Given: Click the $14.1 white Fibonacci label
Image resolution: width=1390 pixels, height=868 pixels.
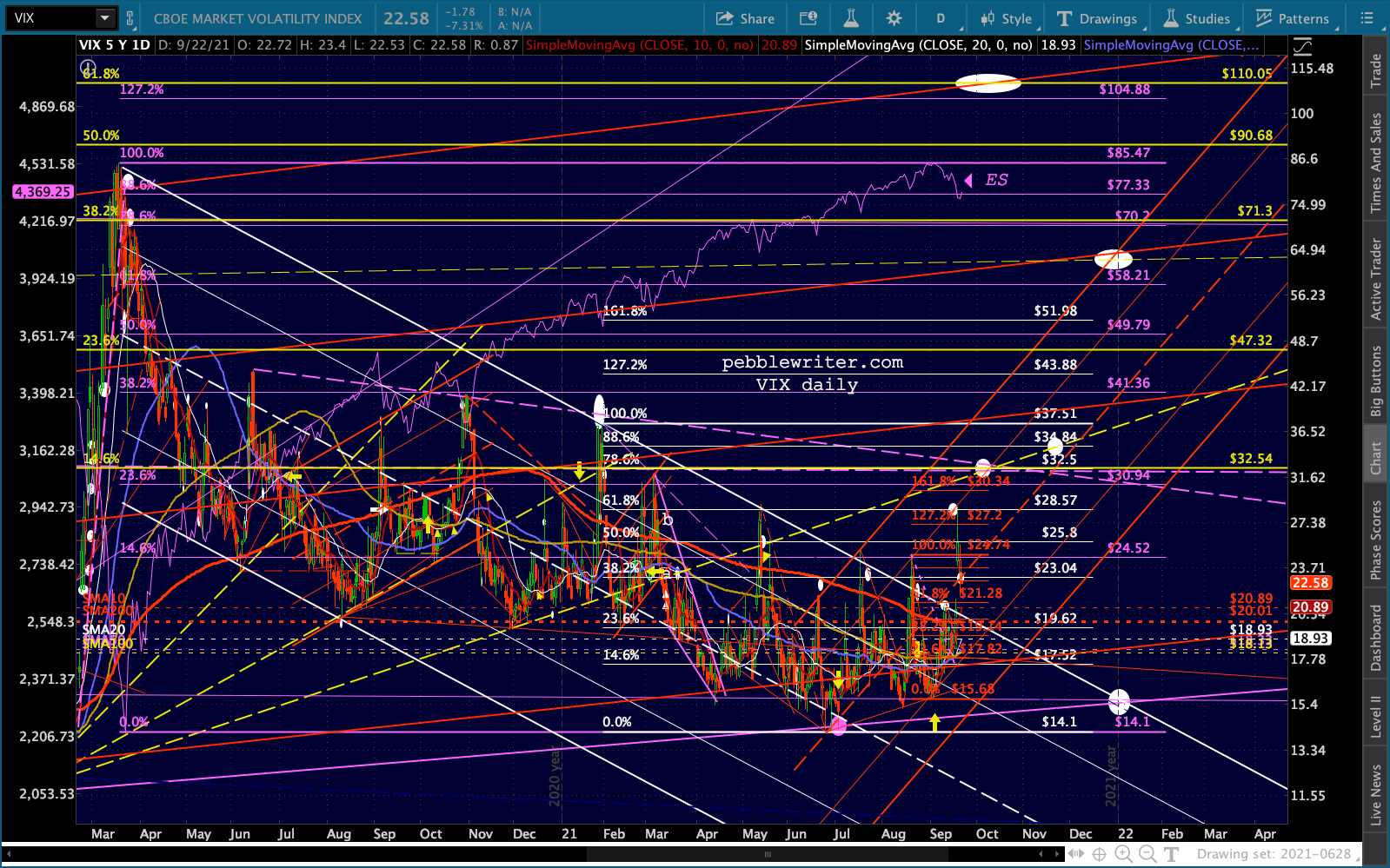Looking at the screenshot, I should point(1059,722).
